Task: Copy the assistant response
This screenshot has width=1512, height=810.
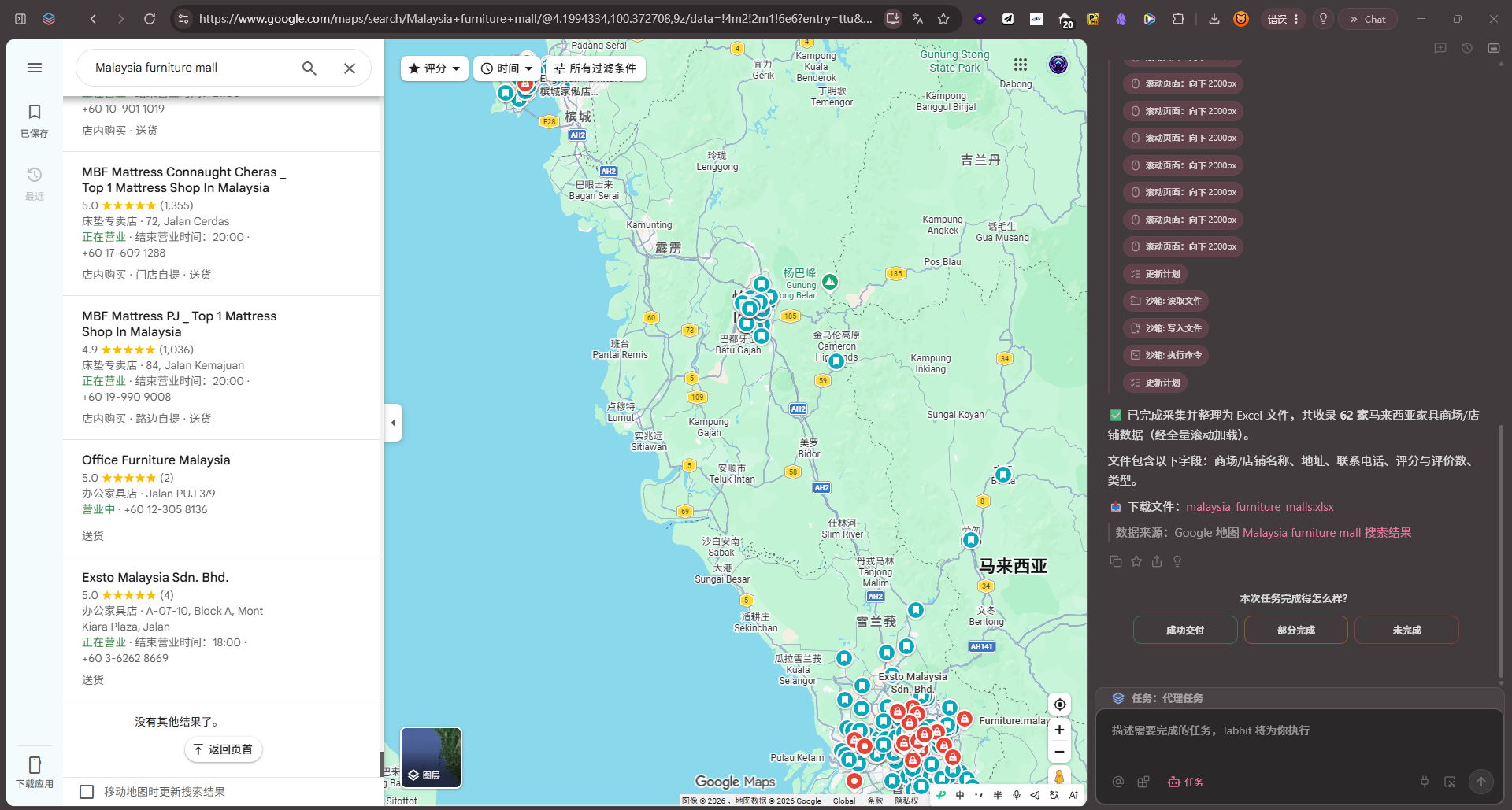Action: click(x=1115, y=561)
